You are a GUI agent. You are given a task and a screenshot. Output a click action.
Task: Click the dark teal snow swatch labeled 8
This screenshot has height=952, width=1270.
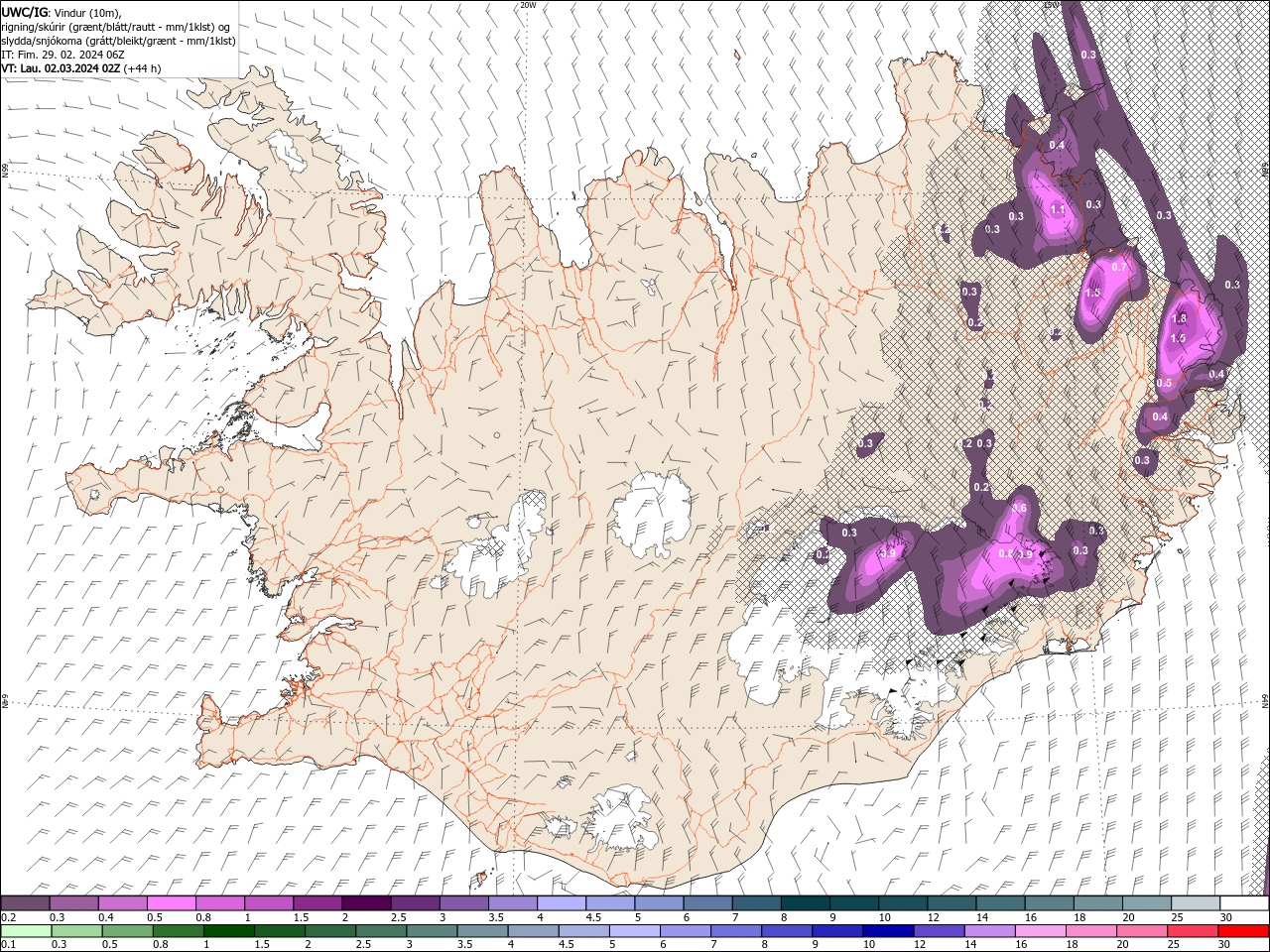pos(805,903)
